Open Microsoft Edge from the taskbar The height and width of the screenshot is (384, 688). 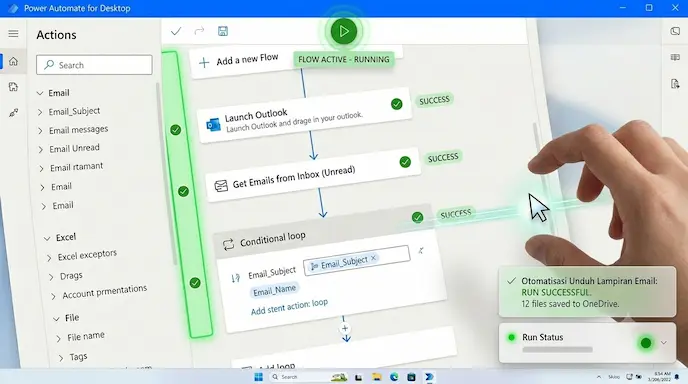(x=394, y=377)
